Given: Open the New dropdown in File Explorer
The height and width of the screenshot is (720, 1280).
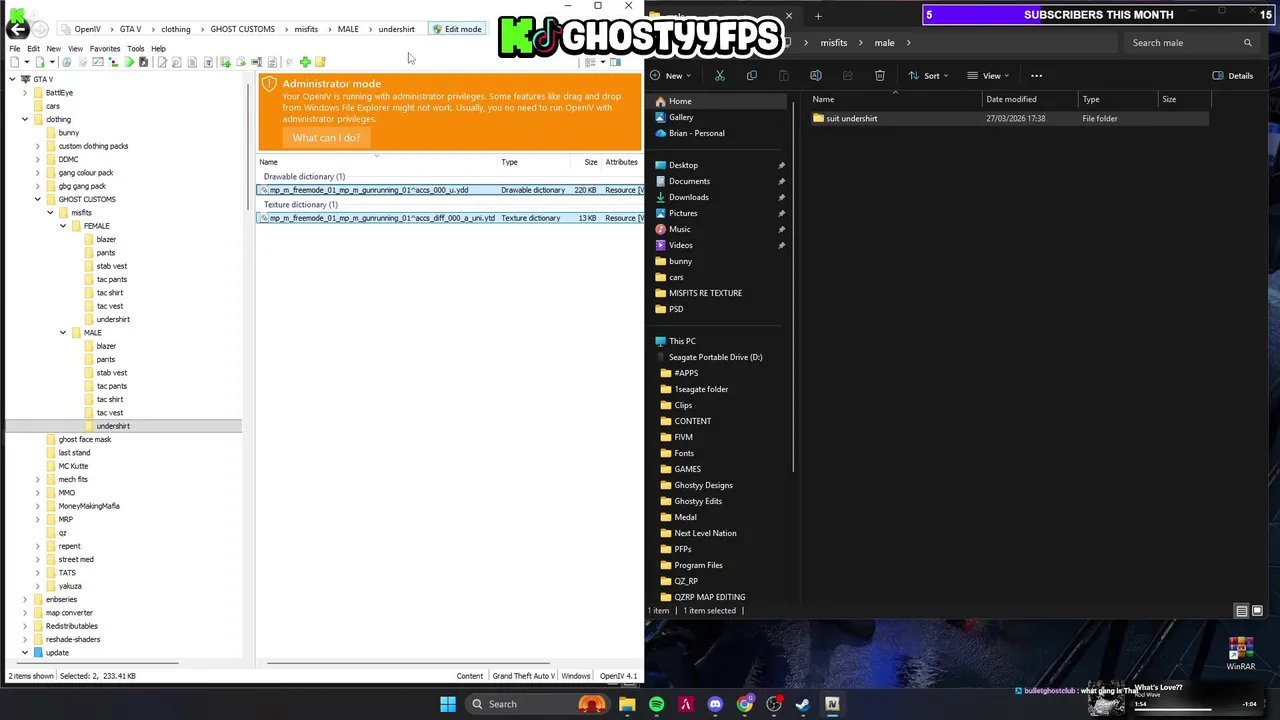Looking at the screenshot, I should (x=672, y=75).
